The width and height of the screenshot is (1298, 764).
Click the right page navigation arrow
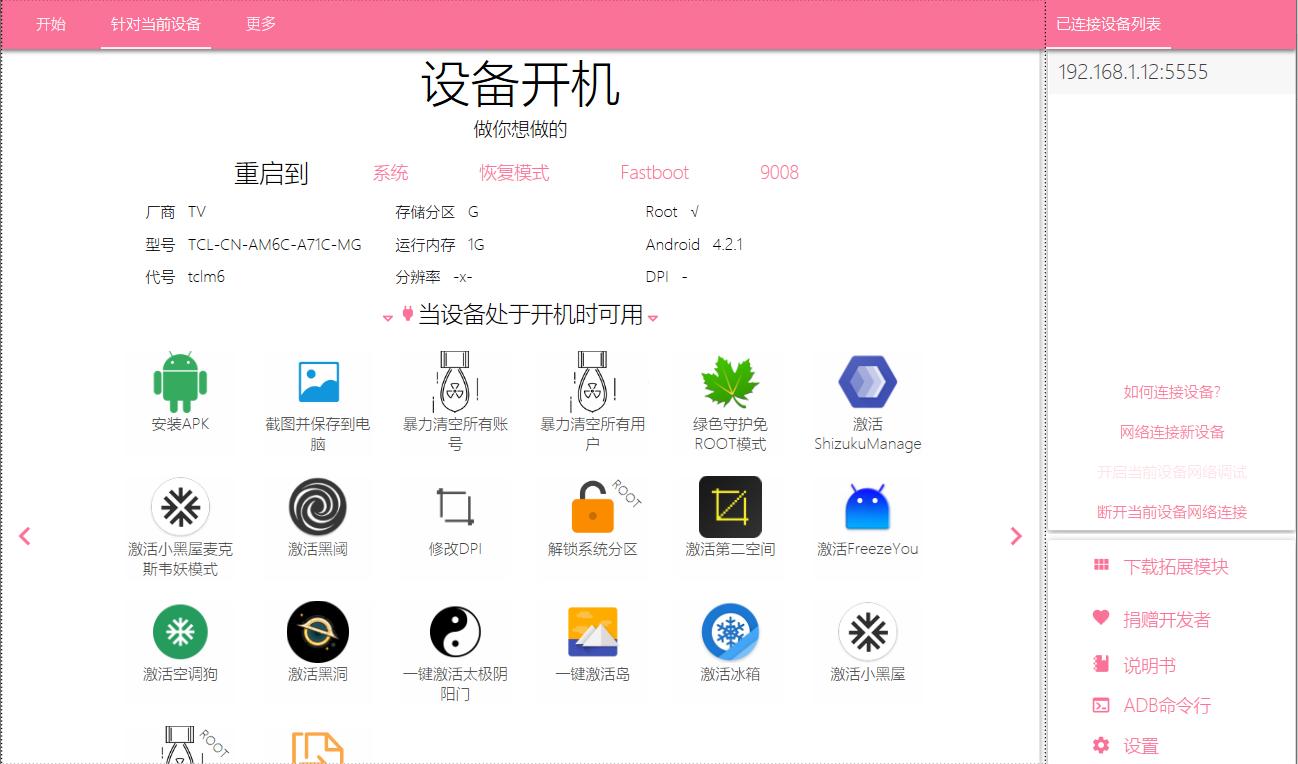point(1017,536)
